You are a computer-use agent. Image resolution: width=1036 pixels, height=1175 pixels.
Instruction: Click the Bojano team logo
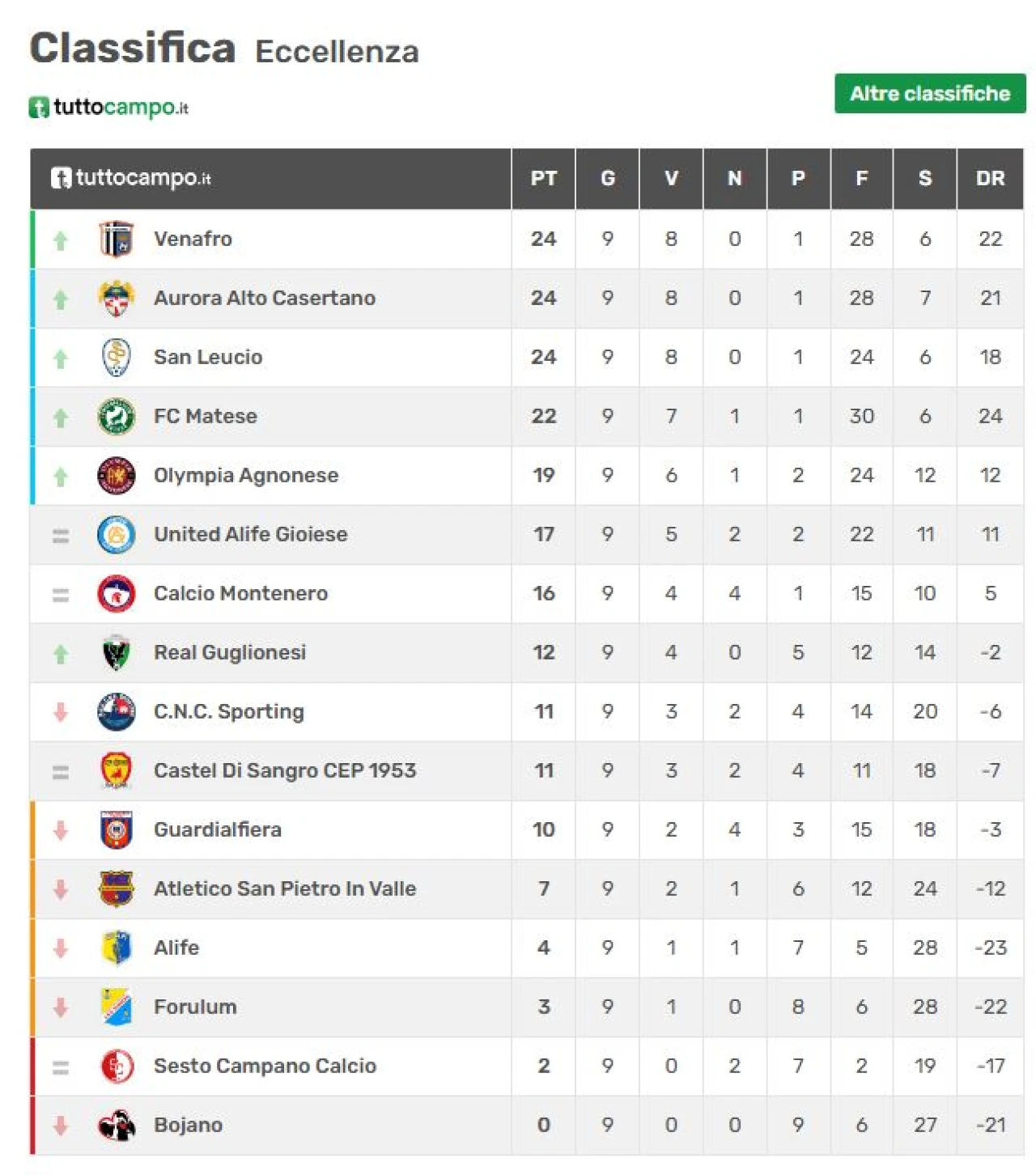tap(116, 1126)
